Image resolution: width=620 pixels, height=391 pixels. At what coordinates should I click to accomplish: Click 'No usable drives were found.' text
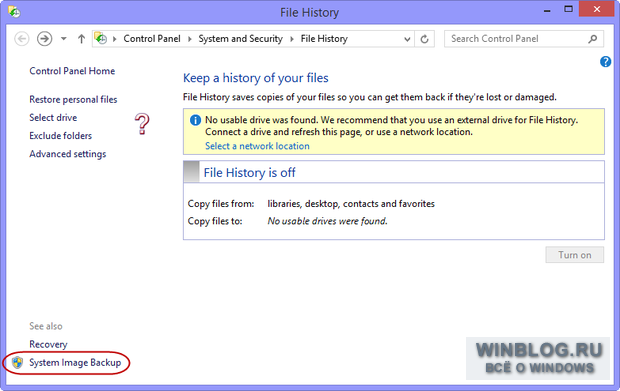coord(327,221)
